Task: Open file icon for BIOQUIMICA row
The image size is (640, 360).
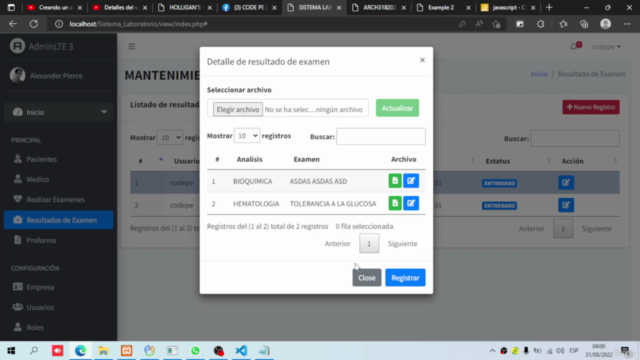Action: (395, 181)
